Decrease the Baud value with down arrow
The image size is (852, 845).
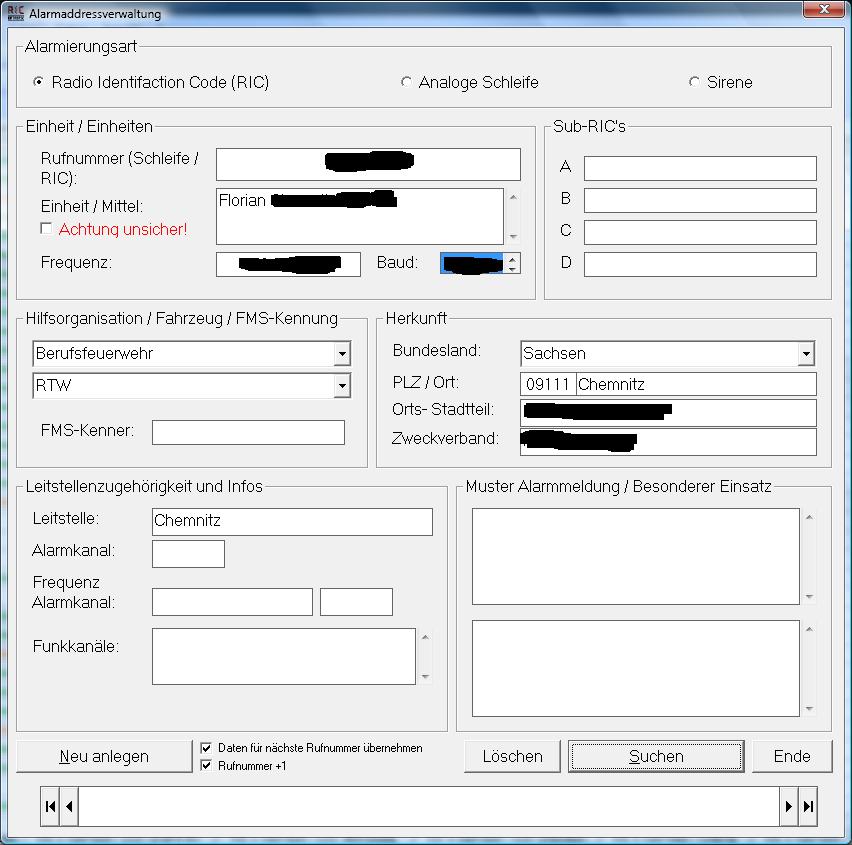(513, 269)
